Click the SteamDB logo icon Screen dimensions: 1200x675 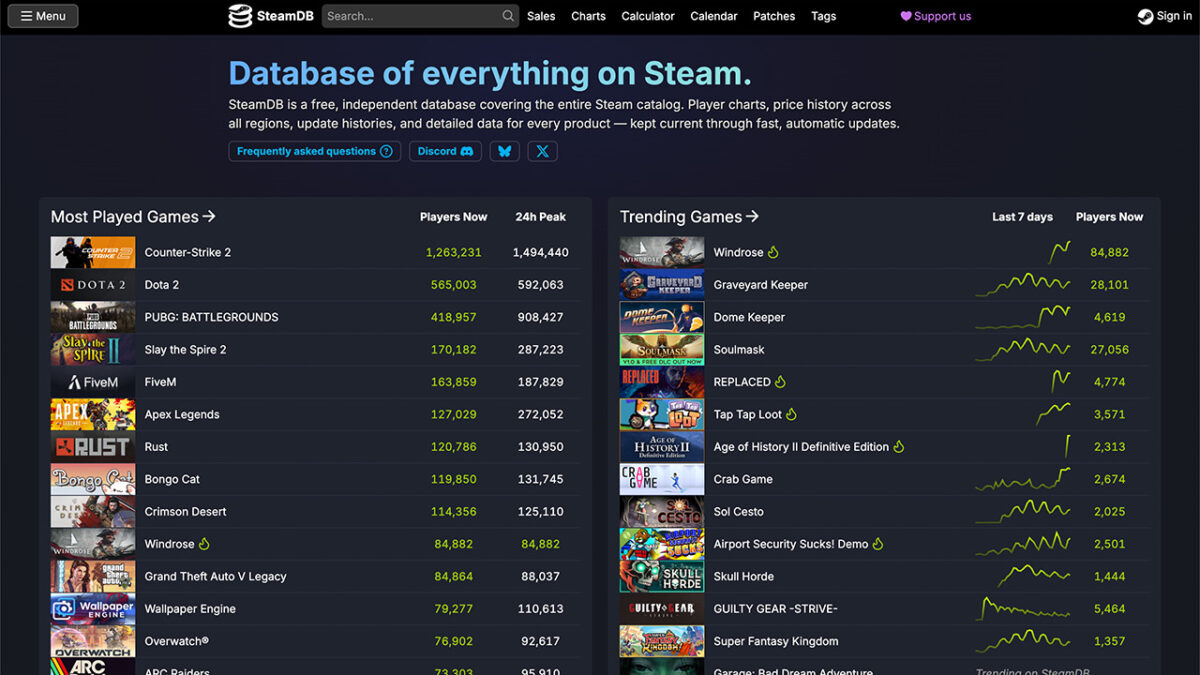click(x=239, y=16)
